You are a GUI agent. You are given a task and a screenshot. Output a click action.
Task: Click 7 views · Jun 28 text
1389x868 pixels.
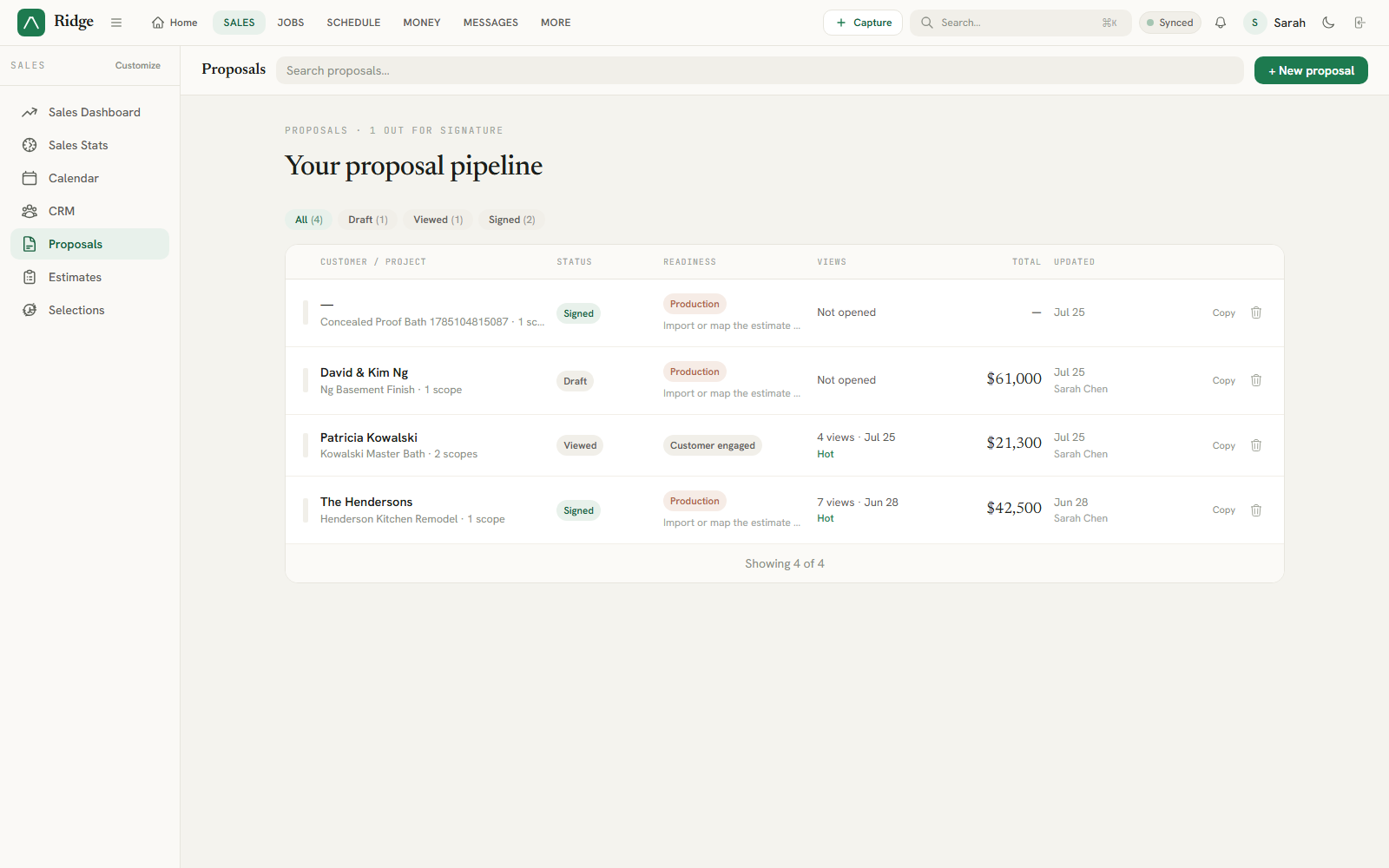[858, 503]
